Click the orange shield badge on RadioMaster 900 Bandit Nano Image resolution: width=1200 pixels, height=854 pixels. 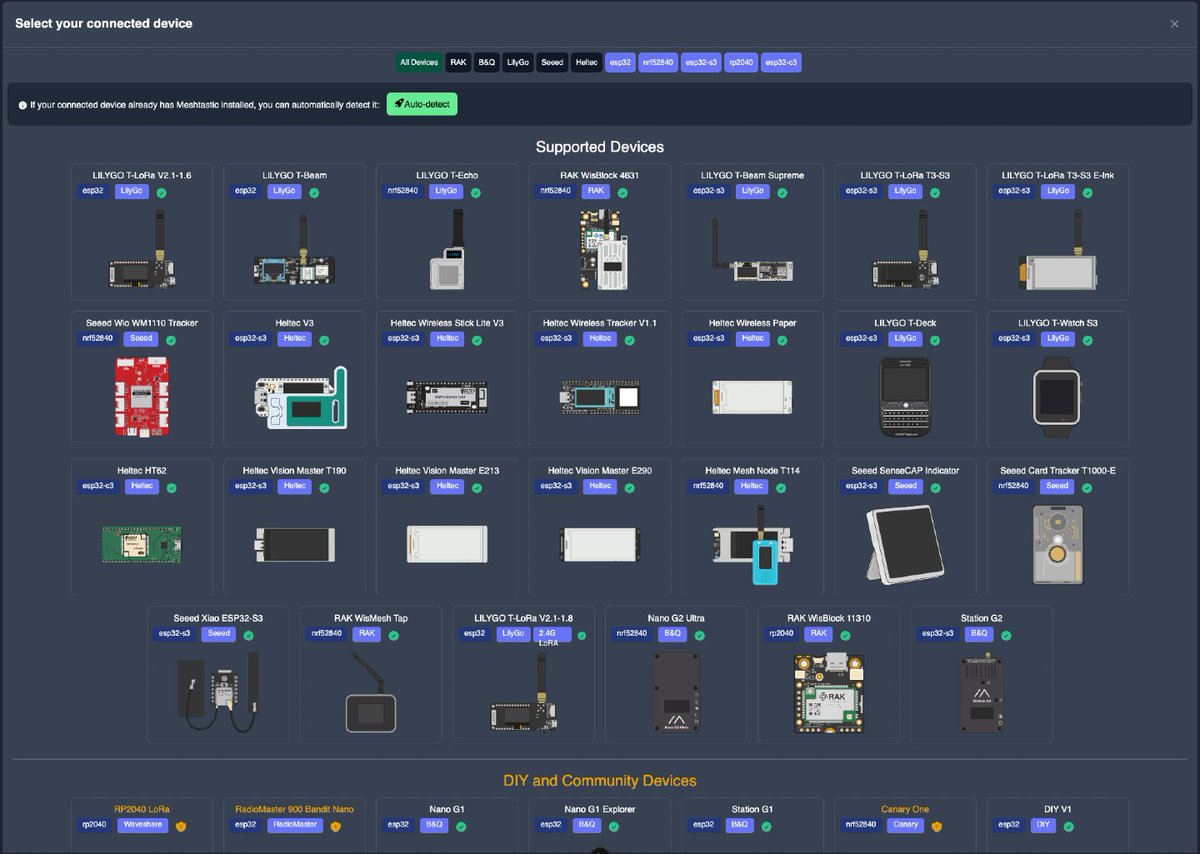[335, 826]
